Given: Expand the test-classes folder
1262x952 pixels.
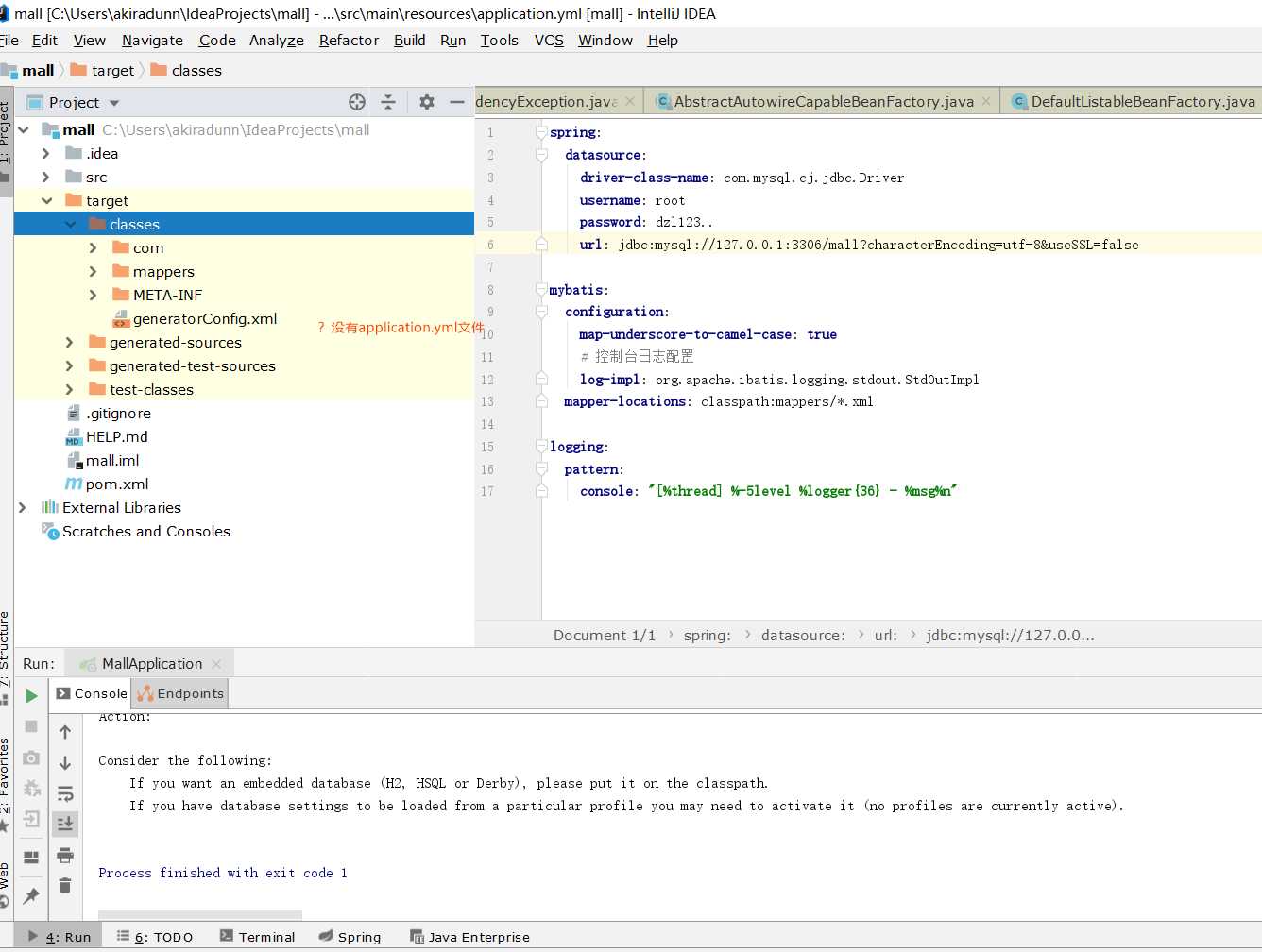Looking at the screenshot, I should click(x=69, y=389).
